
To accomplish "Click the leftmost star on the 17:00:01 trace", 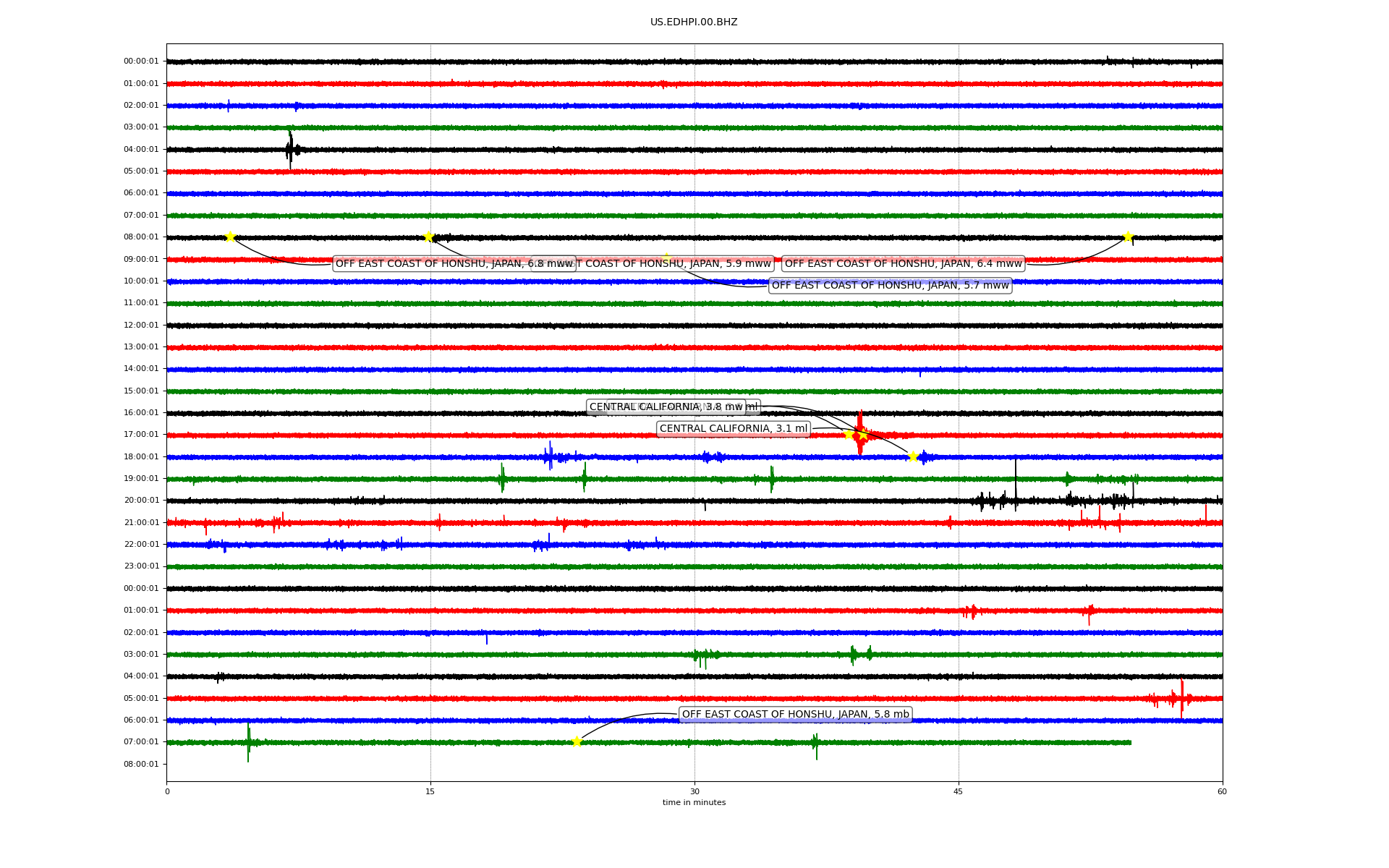I will tap(849, 435).
